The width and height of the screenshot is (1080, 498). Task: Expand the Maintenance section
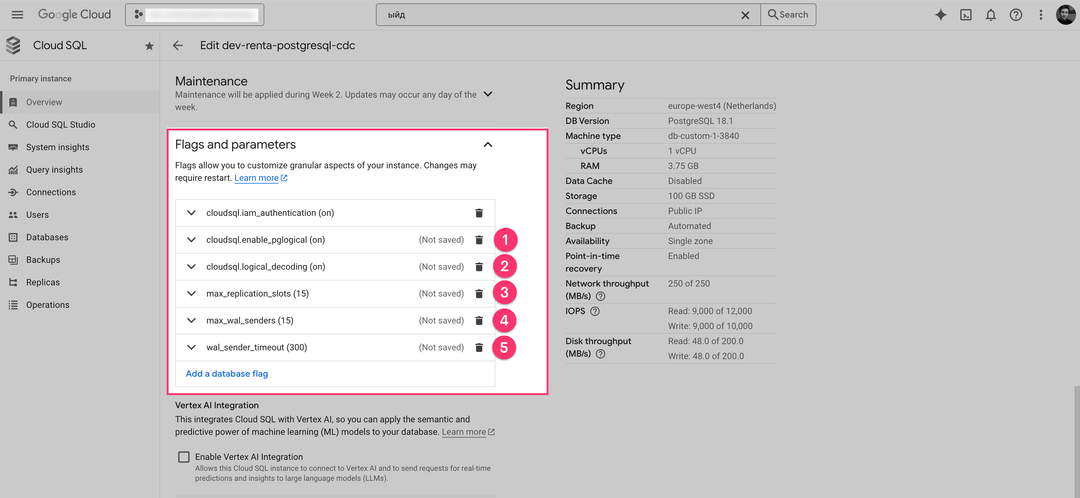(487, 94)
